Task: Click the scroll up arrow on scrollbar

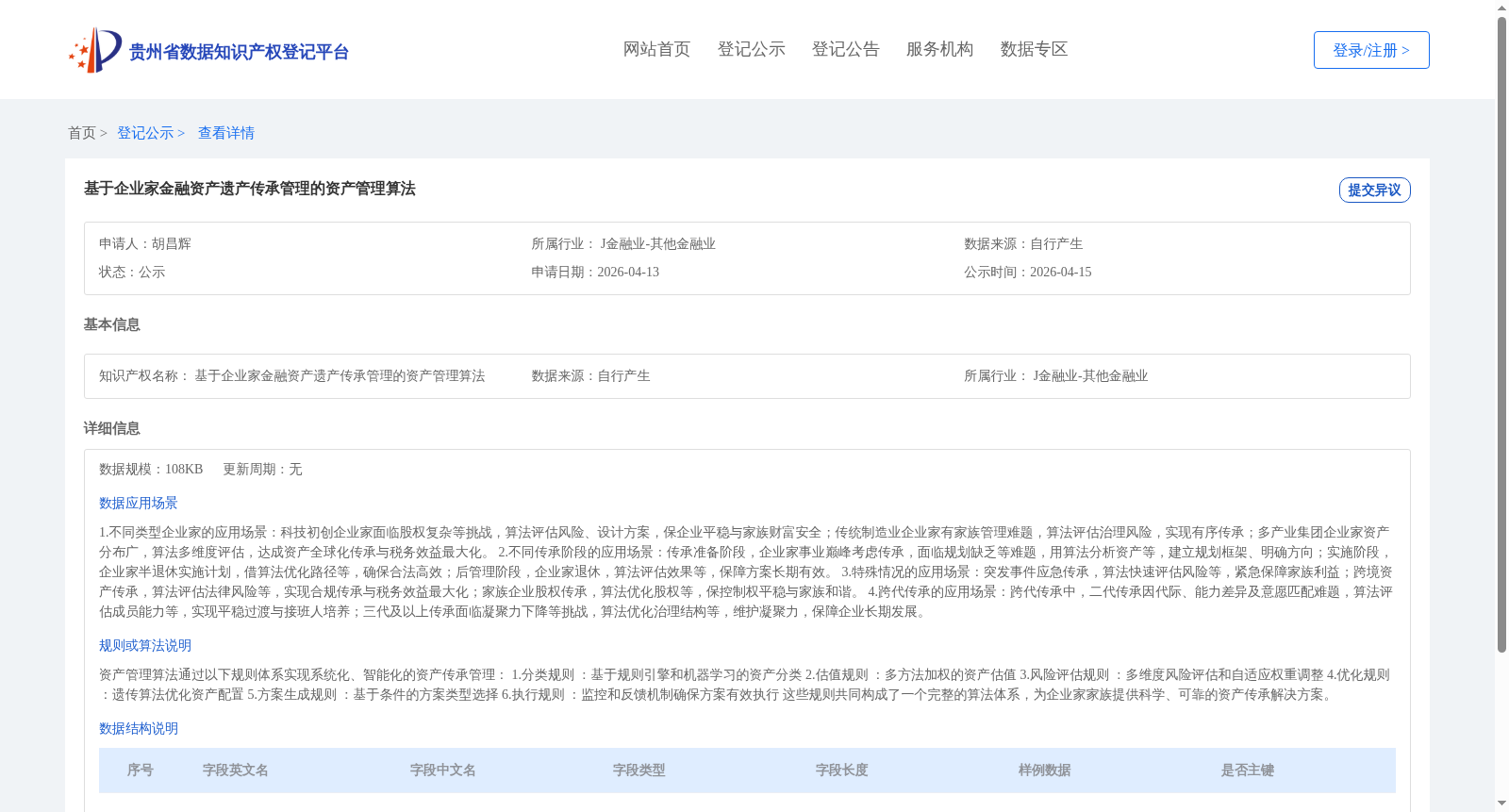Action: coord(1501,8)
